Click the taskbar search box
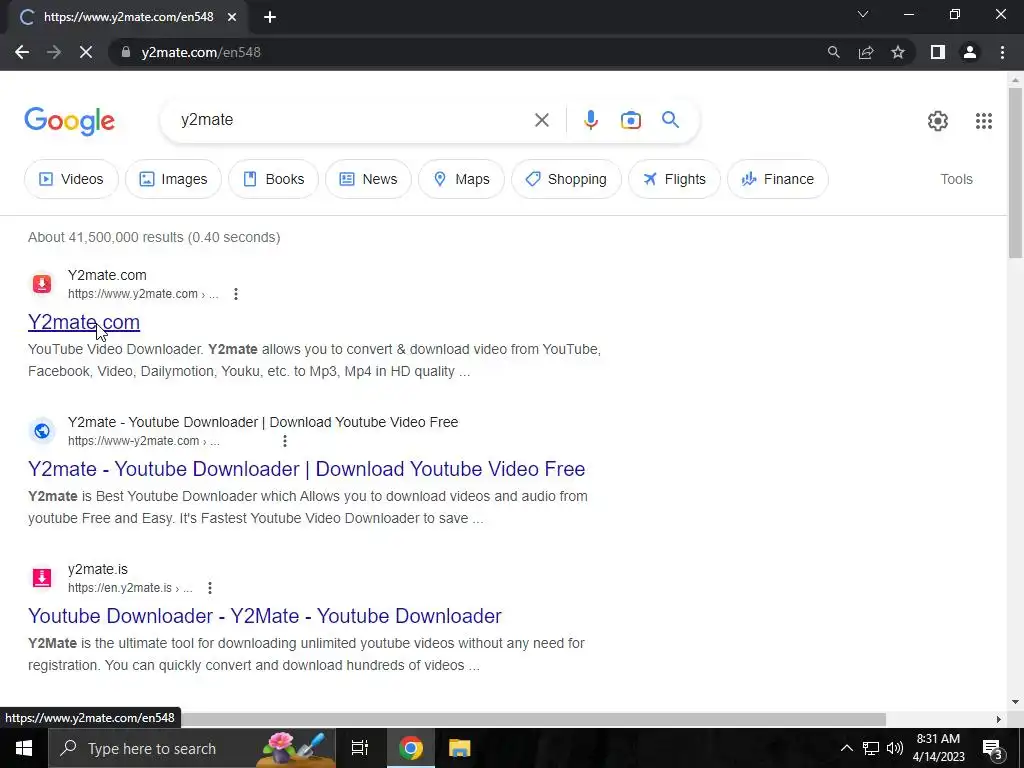Viewport: 1024px width, 768px height. [x=192, y=748]
